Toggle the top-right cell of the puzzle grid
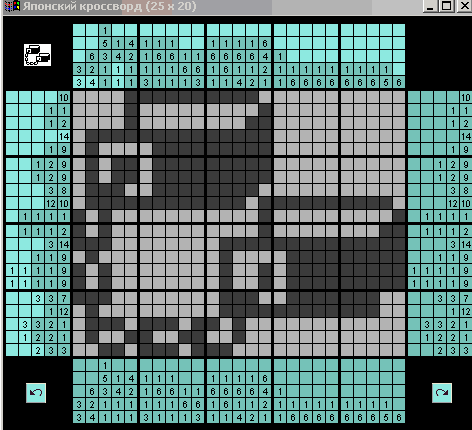Viewport: 472px width, 430px height. [399, 97]
